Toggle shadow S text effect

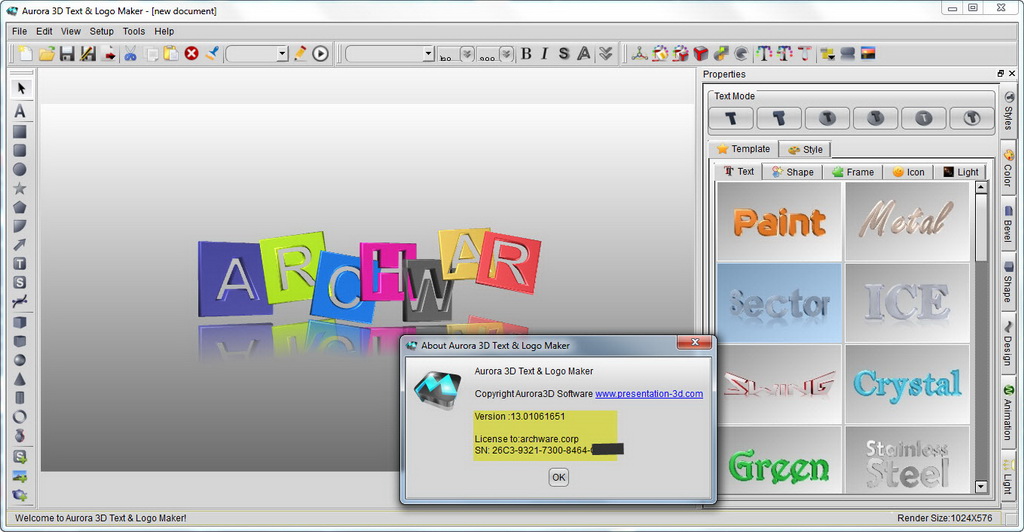pyautogui.click(x=564, y=54)
